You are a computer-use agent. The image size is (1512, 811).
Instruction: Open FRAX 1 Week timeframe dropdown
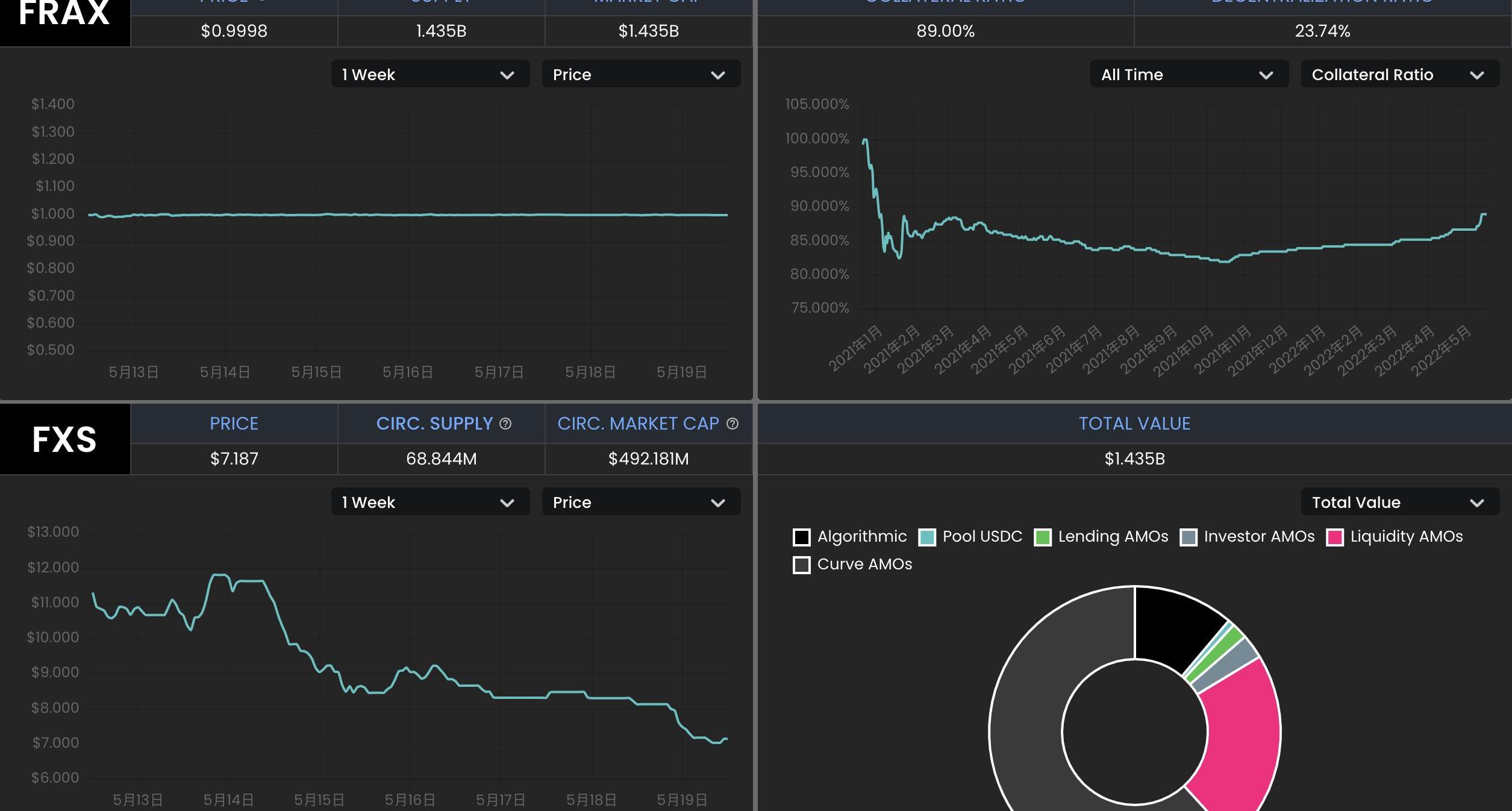[430, 74]
